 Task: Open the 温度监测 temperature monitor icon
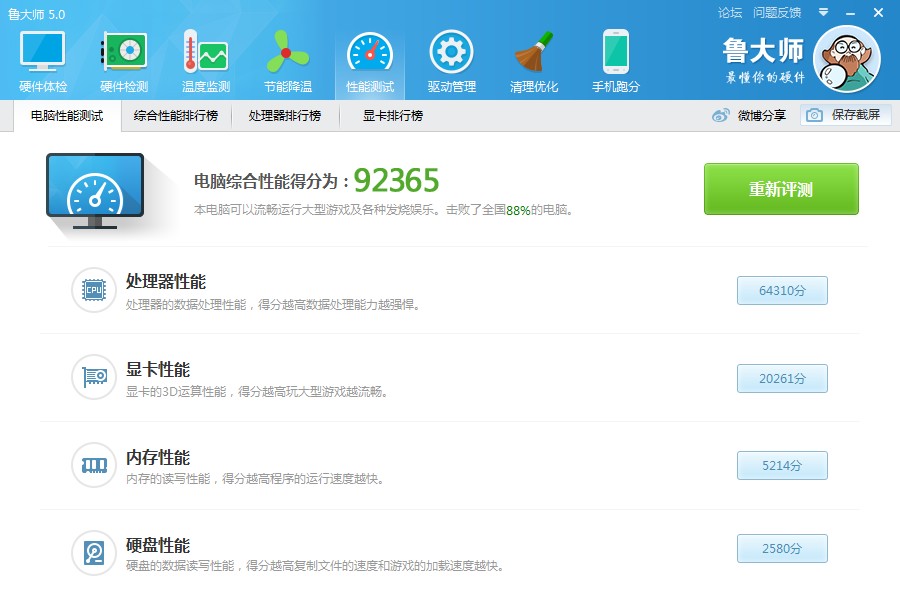click(x=205, y=52)
